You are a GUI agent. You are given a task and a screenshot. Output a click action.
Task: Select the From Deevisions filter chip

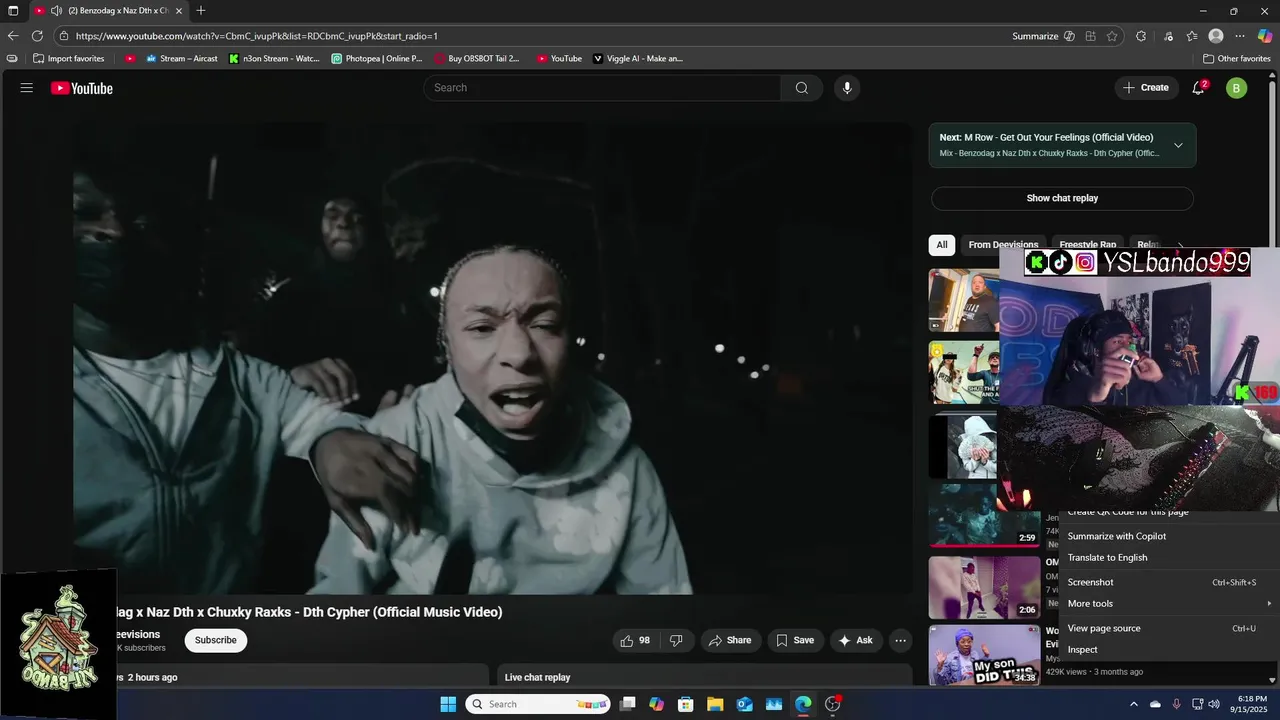tap(1003, 245)
